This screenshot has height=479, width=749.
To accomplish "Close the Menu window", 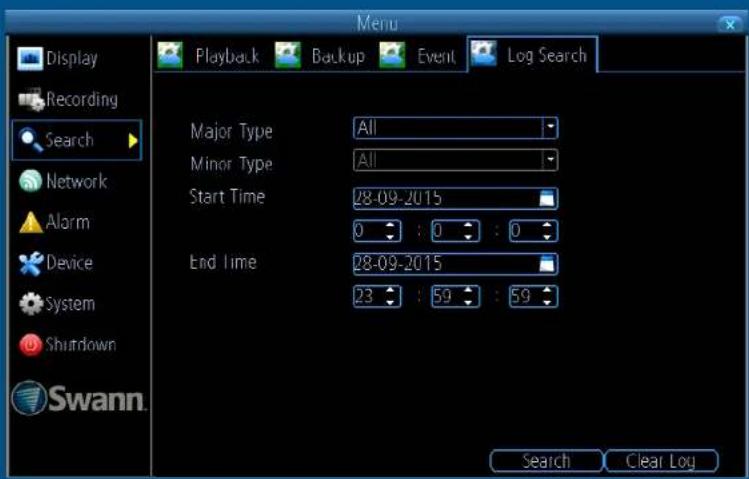I will pyautogui.click(x=730, y=24).
